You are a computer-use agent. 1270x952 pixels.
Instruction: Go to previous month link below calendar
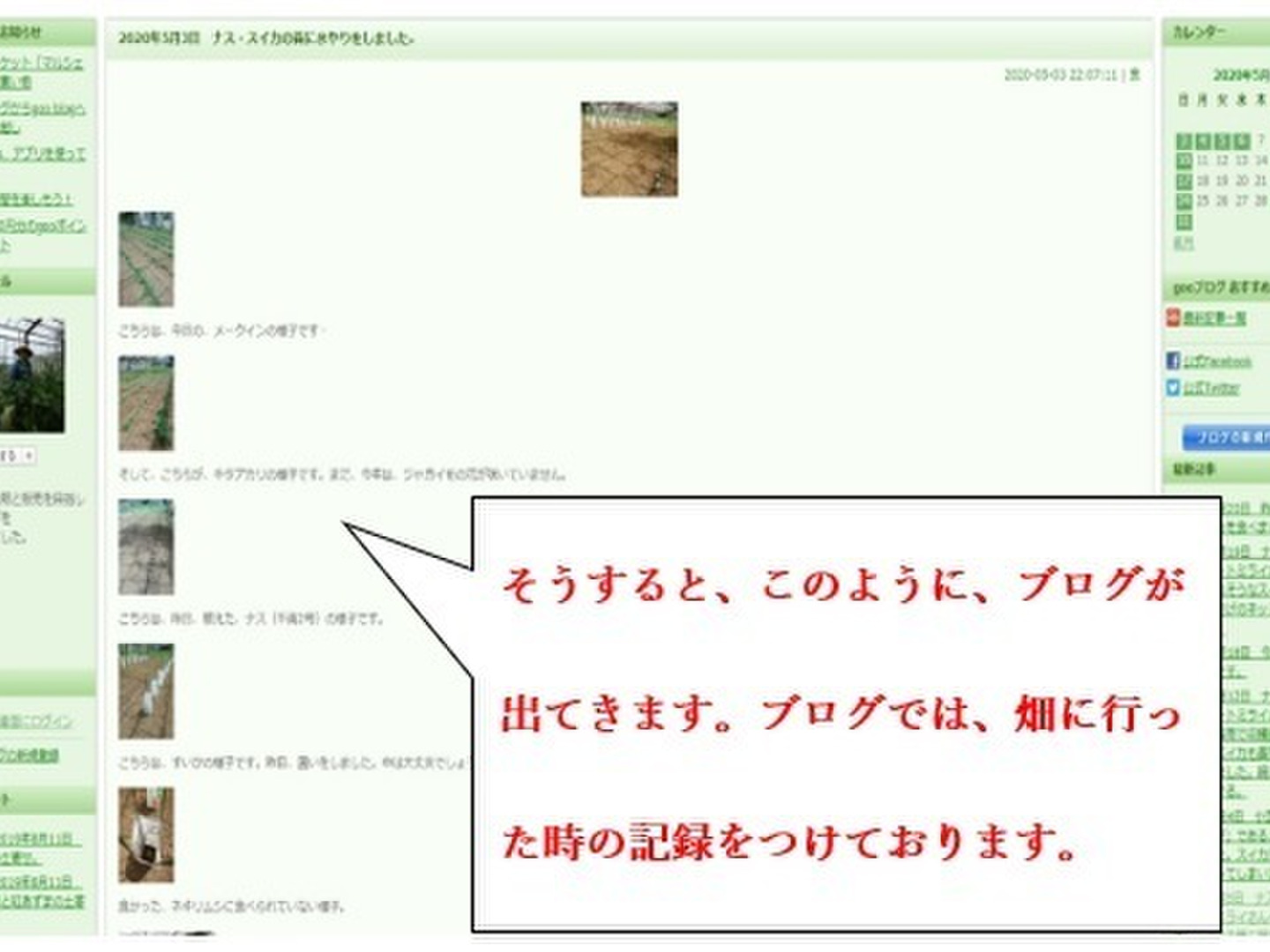tap(1184, 242)
